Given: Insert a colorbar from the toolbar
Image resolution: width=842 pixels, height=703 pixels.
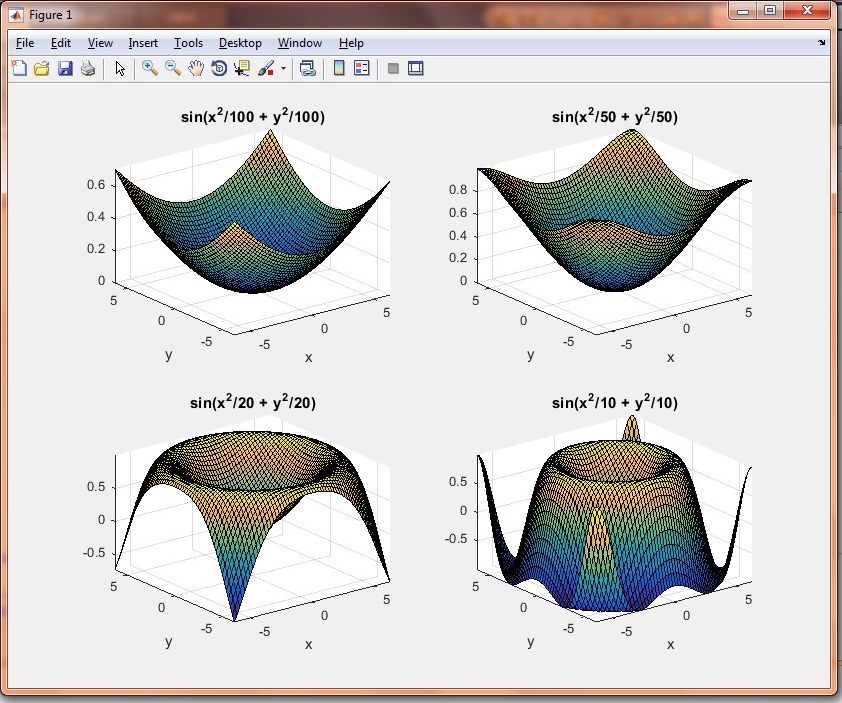Looking at the screenshot, I should click(x=339, y=68).
